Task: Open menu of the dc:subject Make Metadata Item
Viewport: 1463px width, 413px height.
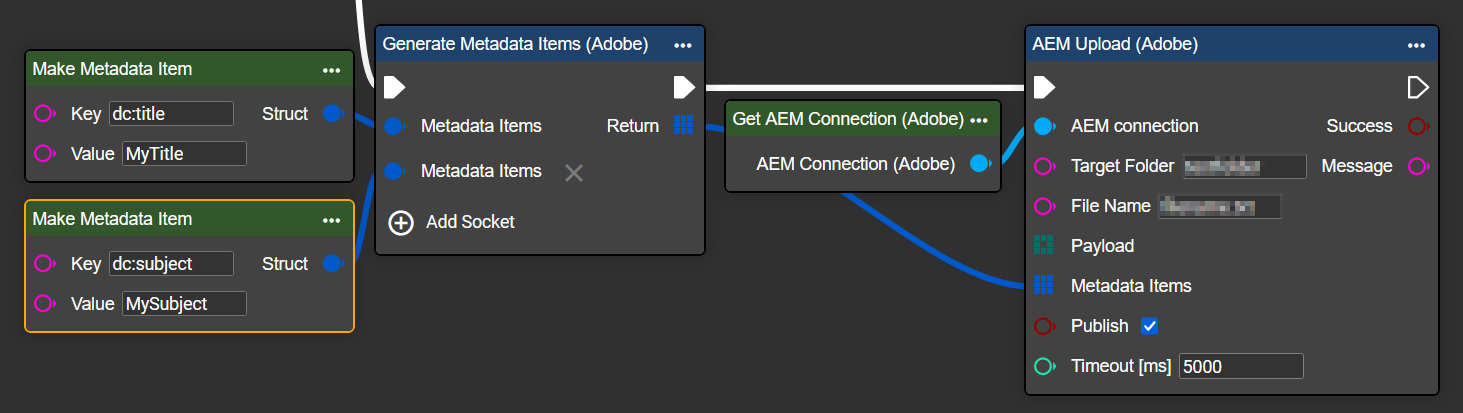Action: pos(332,220)
